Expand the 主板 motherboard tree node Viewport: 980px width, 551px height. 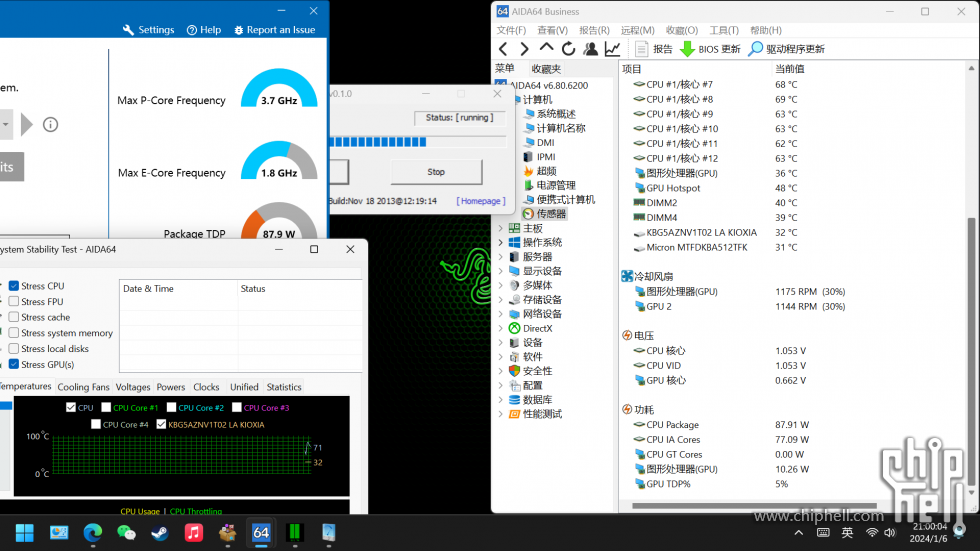(501, 228)
